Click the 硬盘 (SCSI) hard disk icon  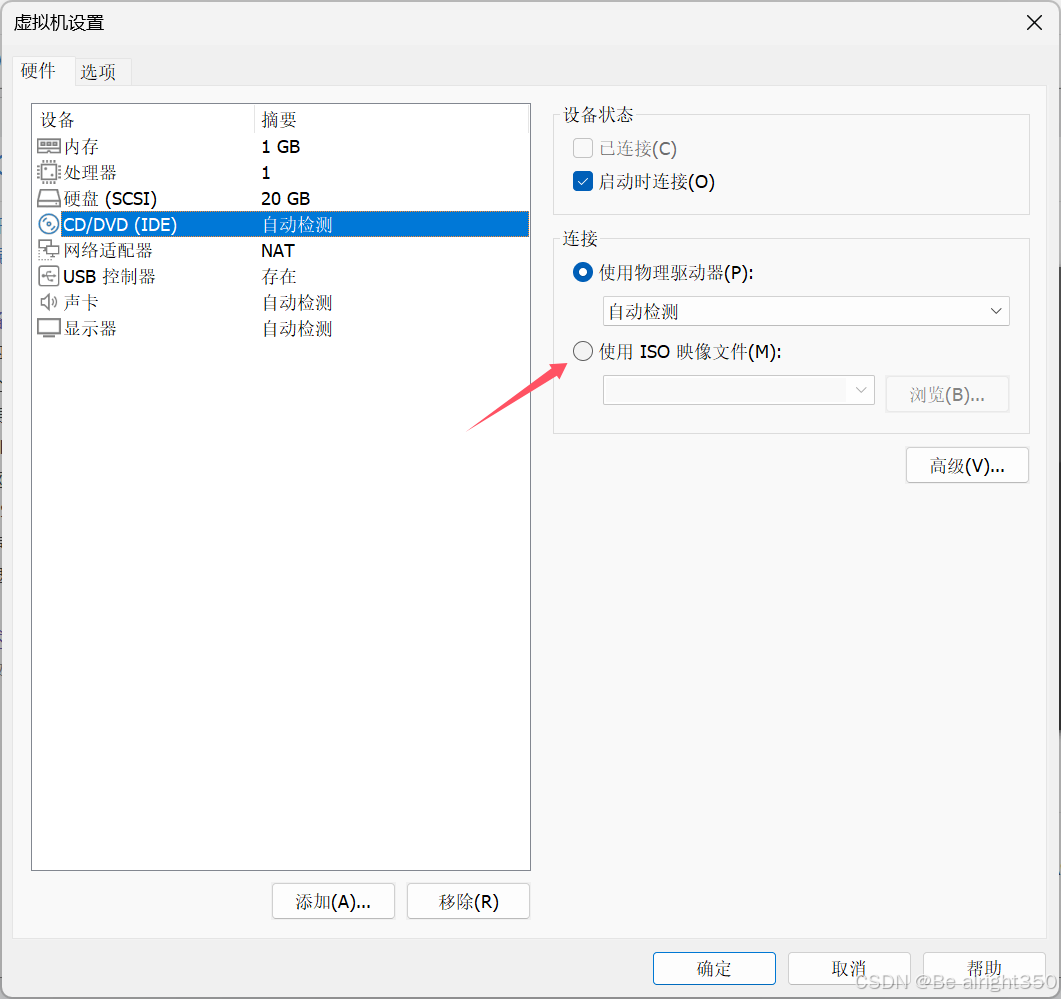48,198
